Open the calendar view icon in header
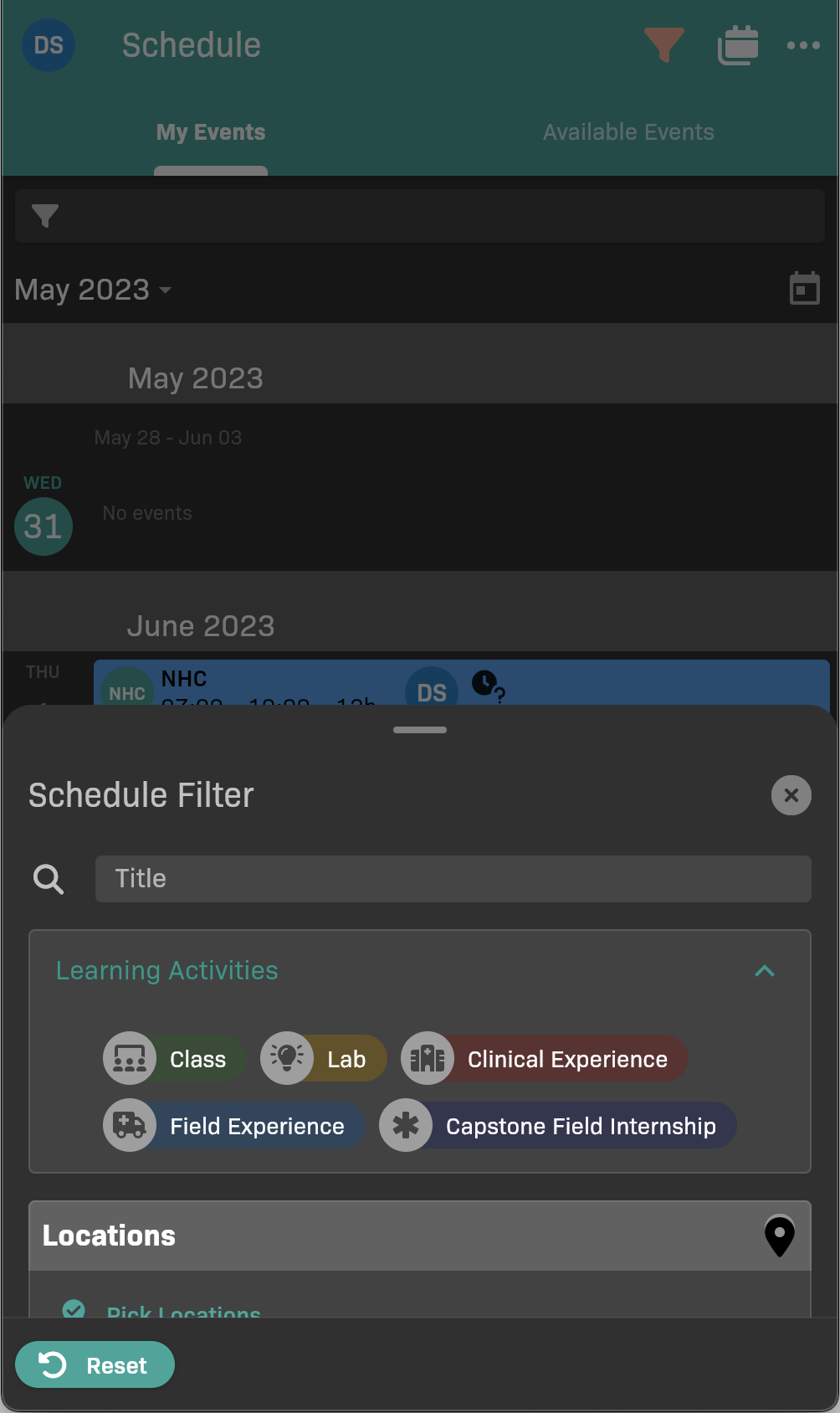This screenshot has width=840, height=1413. point(737,45)
